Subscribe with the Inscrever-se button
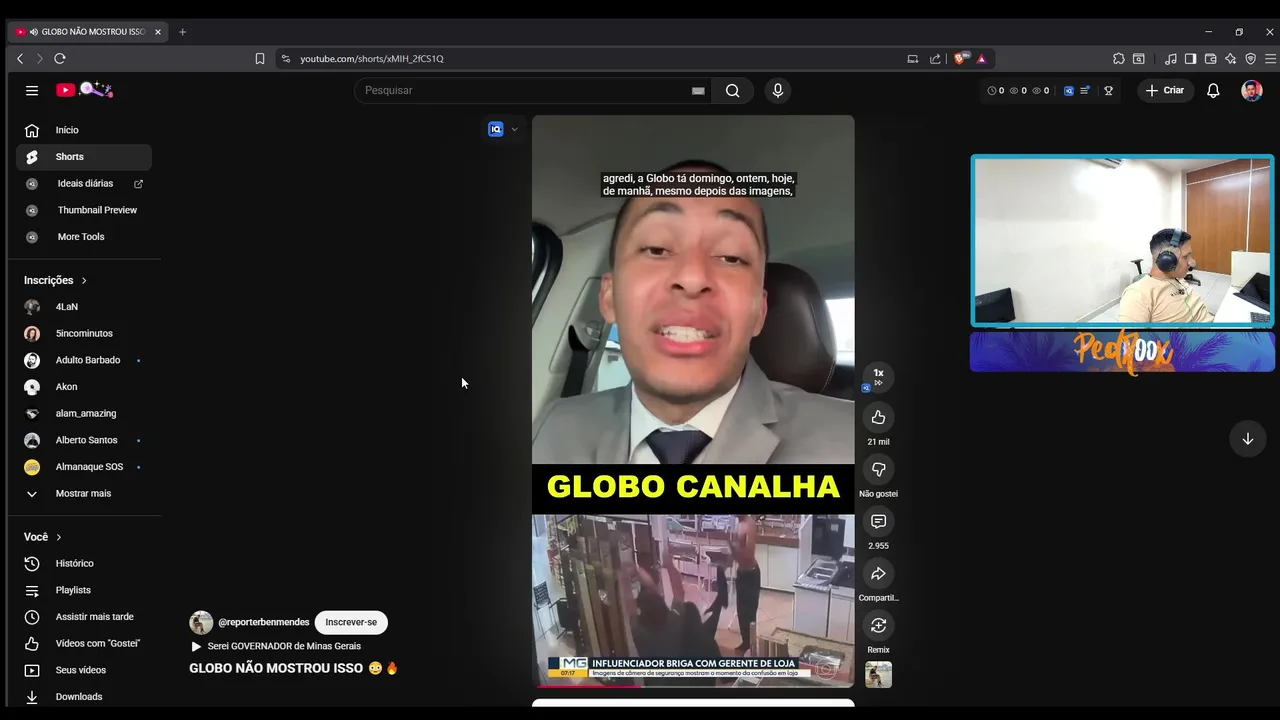This screenshot has width=1280, height=720. coord(351,622)
